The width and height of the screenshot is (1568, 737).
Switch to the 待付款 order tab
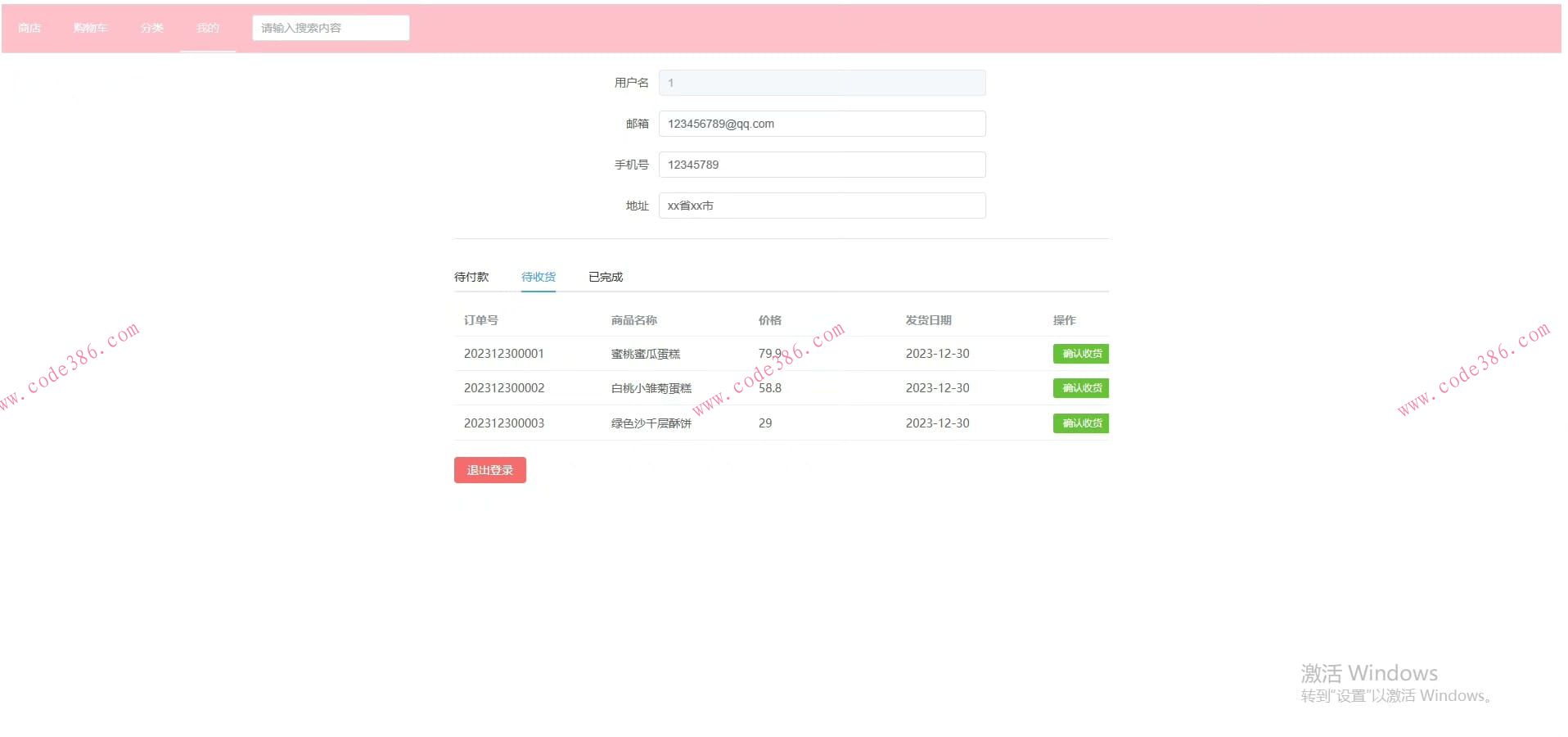point(471,276)
